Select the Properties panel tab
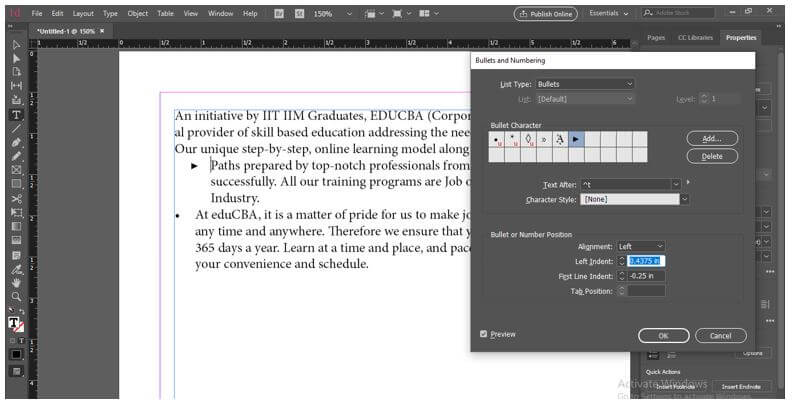This screenshot has width=795, height=410. [x=741, y=38]
